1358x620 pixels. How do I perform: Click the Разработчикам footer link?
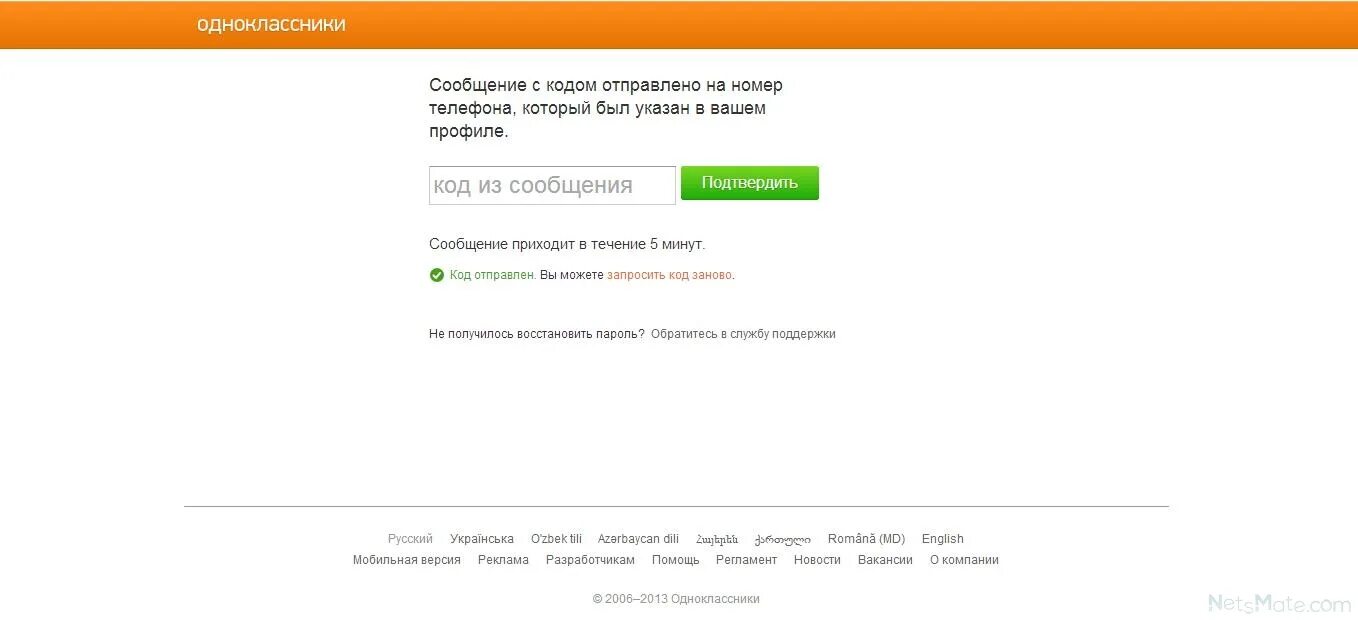pos(590,560)
